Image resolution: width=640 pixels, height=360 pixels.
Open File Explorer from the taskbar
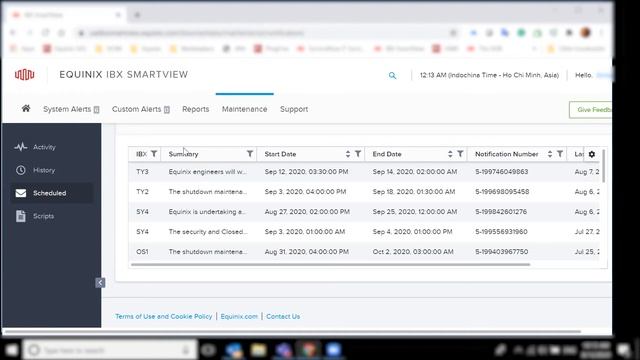coord(258,350)
